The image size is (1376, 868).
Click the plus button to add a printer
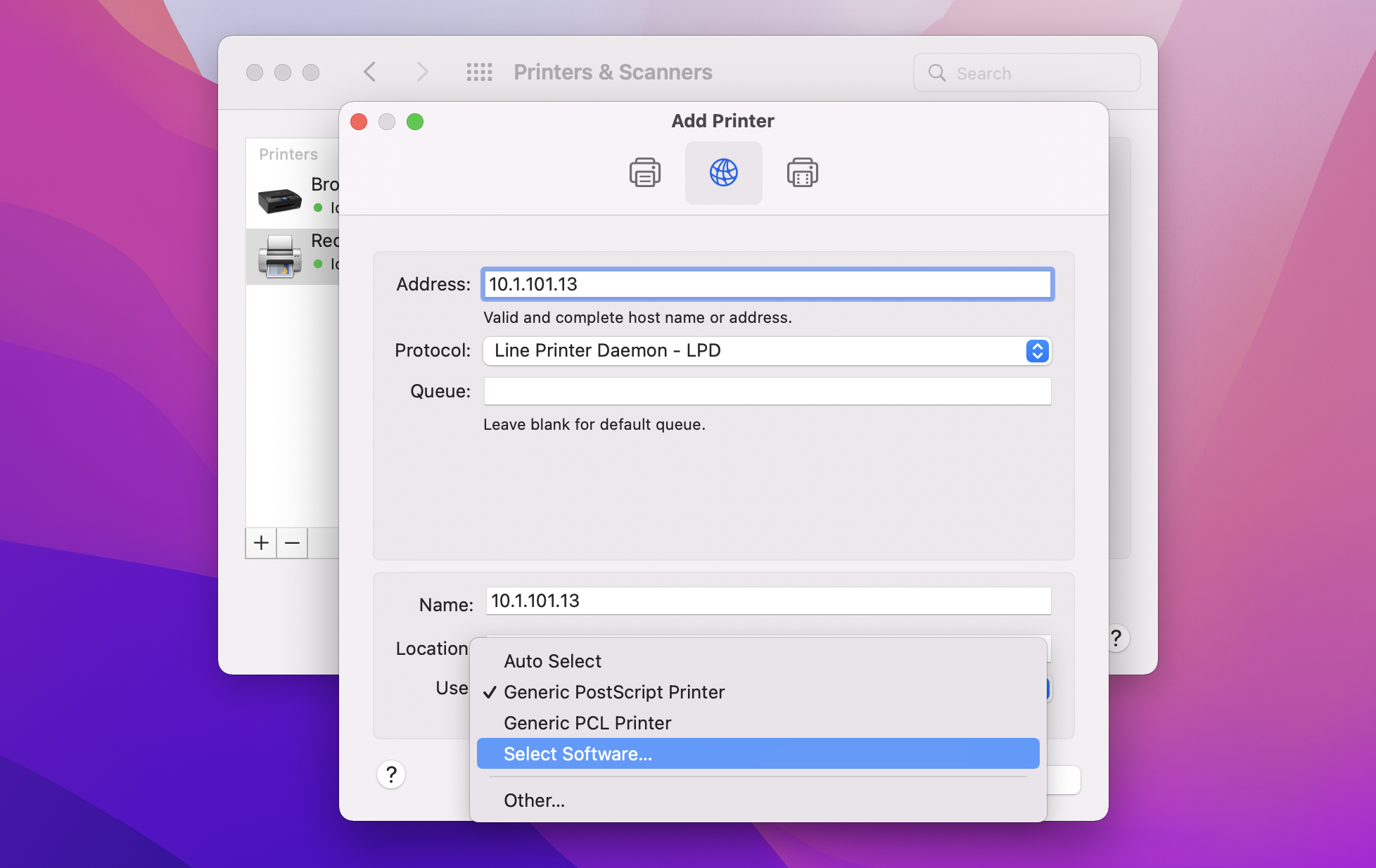(x=261, y=543)
